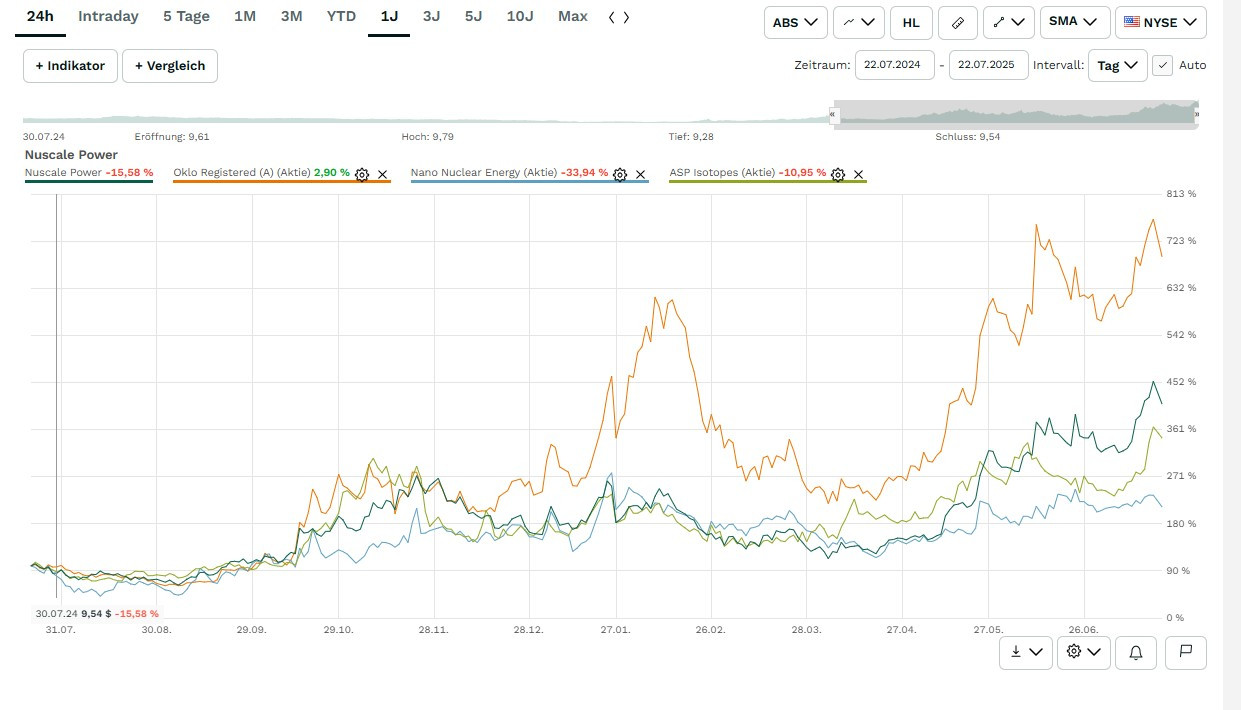Image resolution: width=1241 pixels, height=710 pixels.
Task: Click the 452 % axis label
Action: pos(1180,382)
